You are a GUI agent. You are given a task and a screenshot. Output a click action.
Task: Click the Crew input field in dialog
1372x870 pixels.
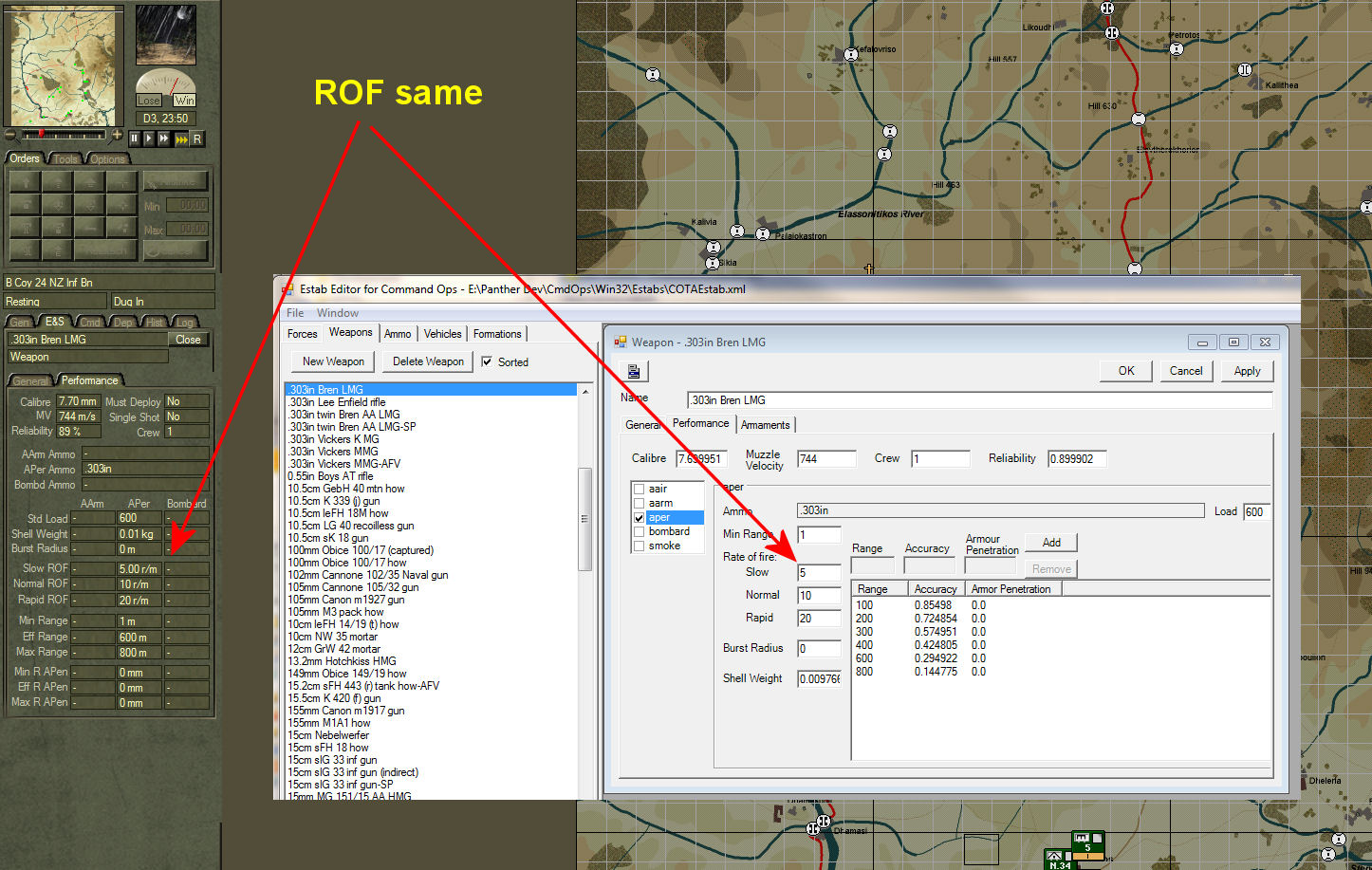[x=940, y=459]
